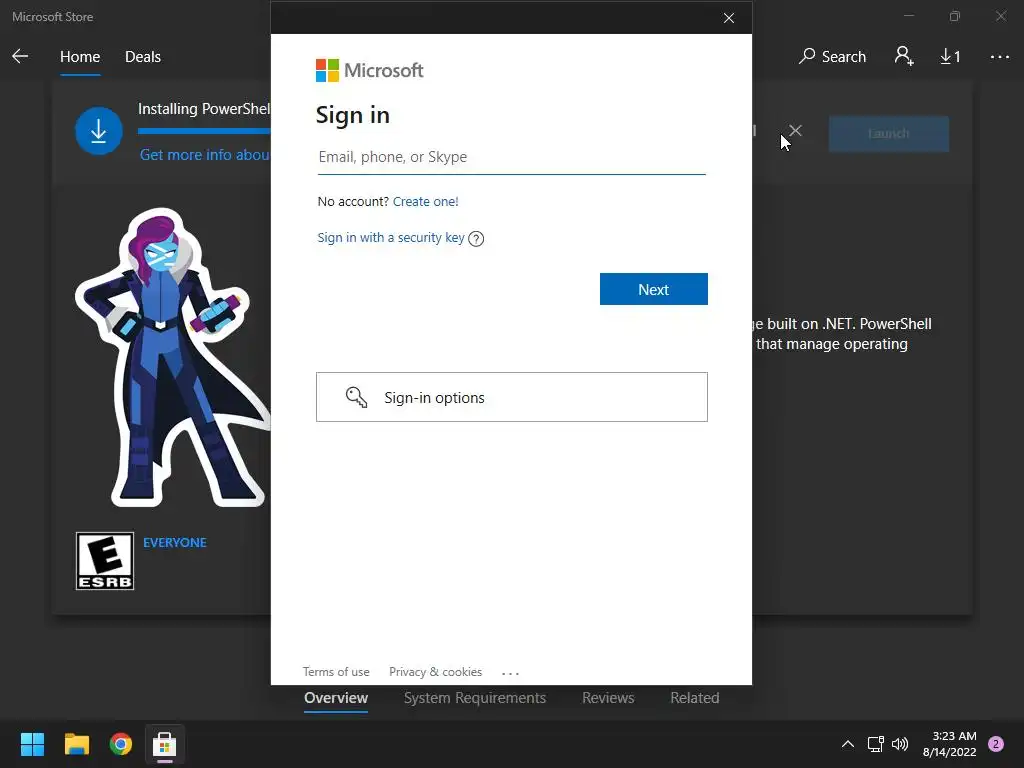Open the Terms of use link

(336, 672)
